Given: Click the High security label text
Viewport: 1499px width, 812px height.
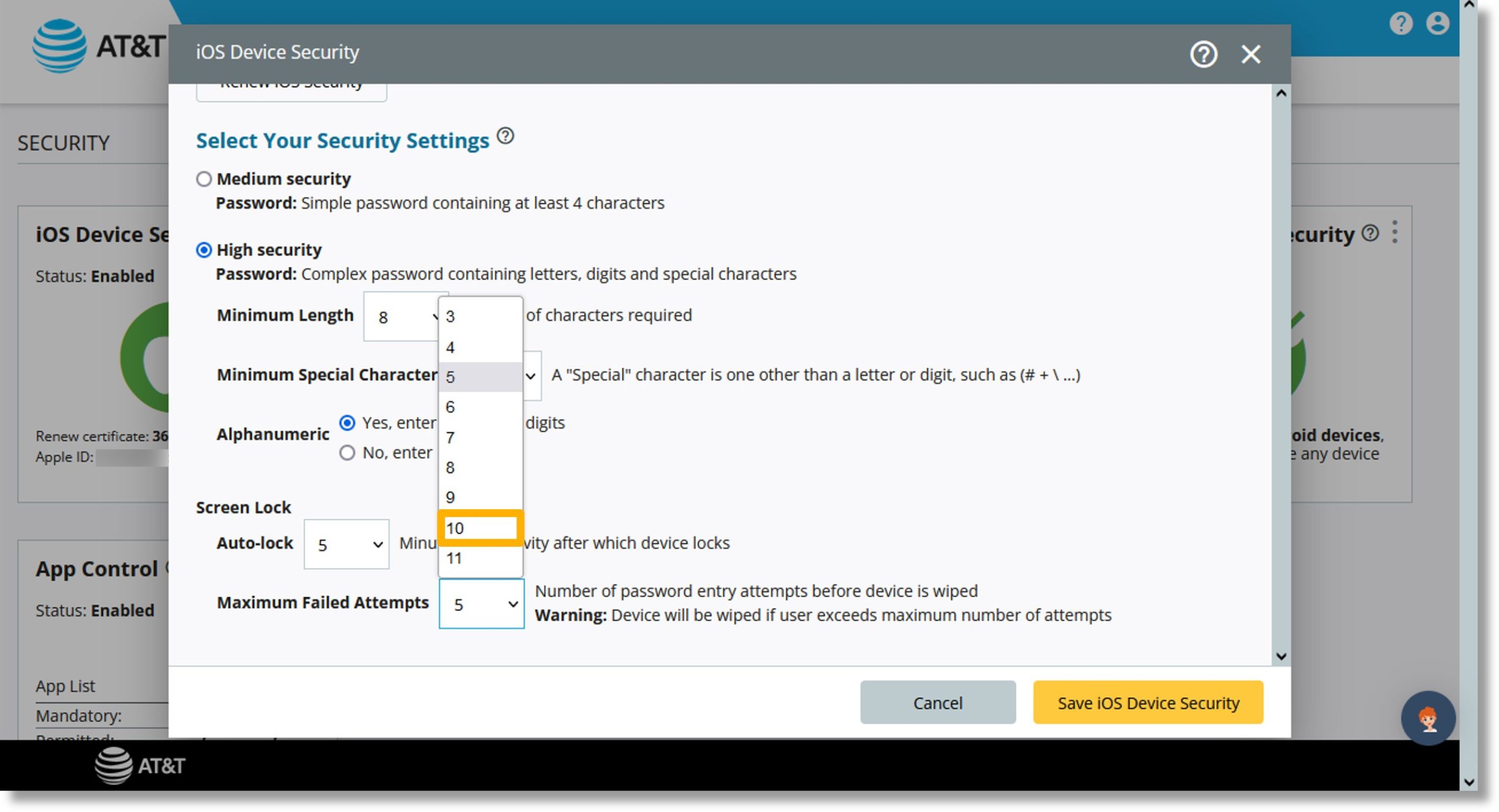Looking at the screenshot, I should pyautogui.click(x=269, y=250).
